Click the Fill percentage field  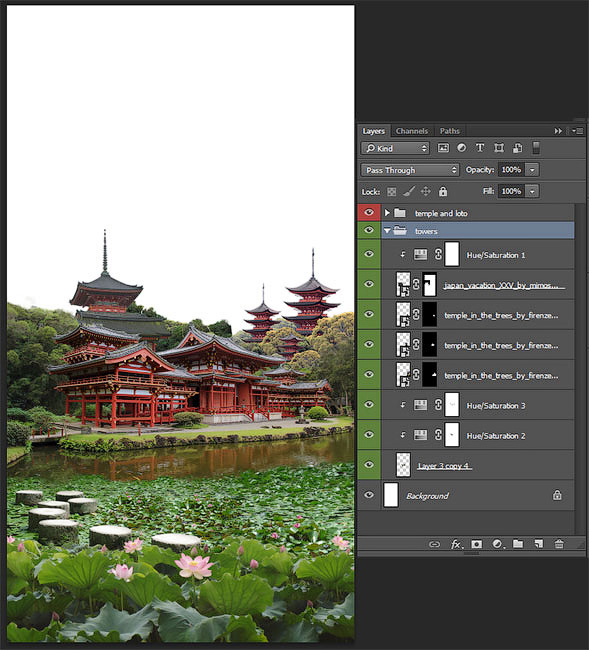pyautogui.click(x=511, y=192)
